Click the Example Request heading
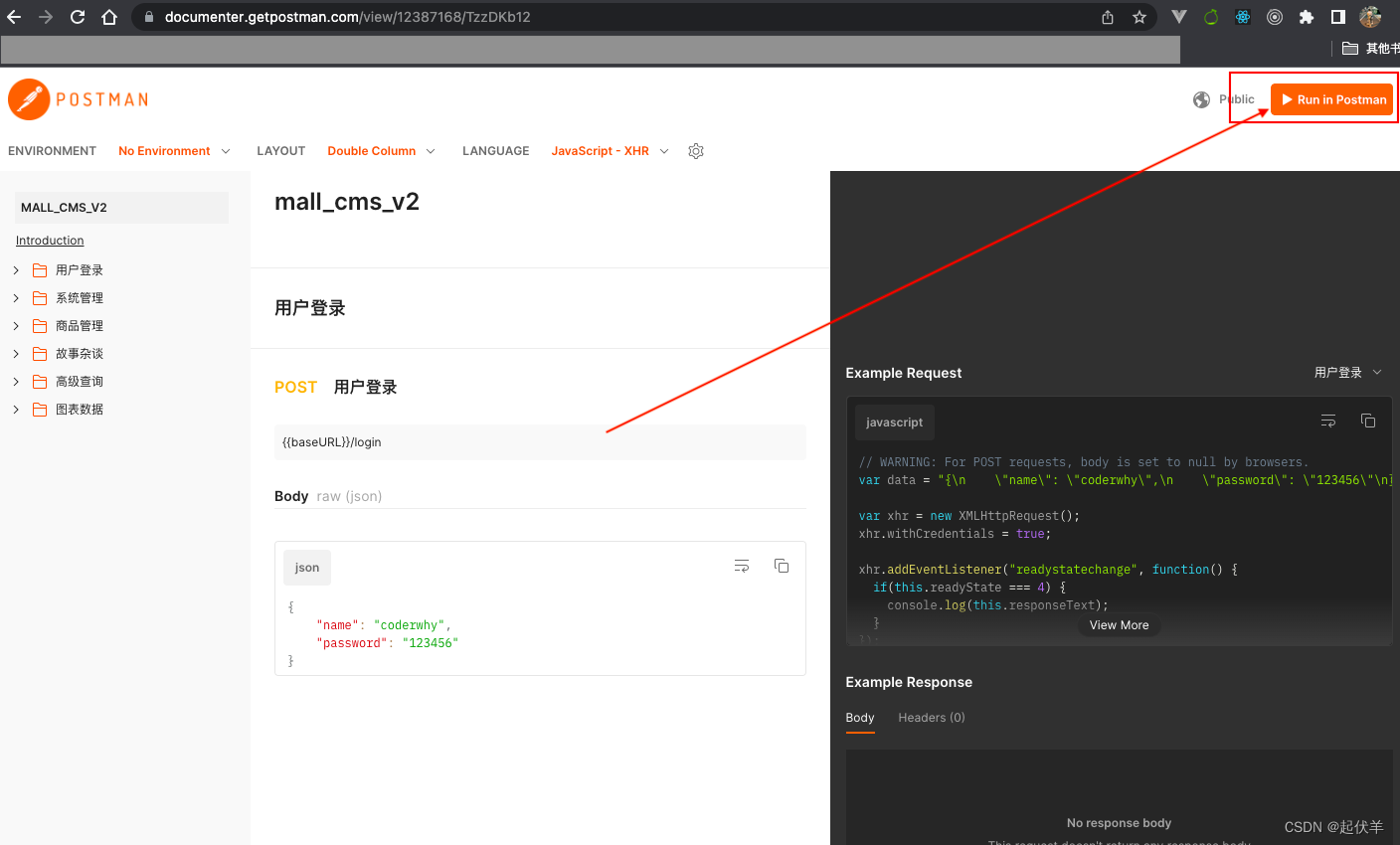 coord(904,373)
